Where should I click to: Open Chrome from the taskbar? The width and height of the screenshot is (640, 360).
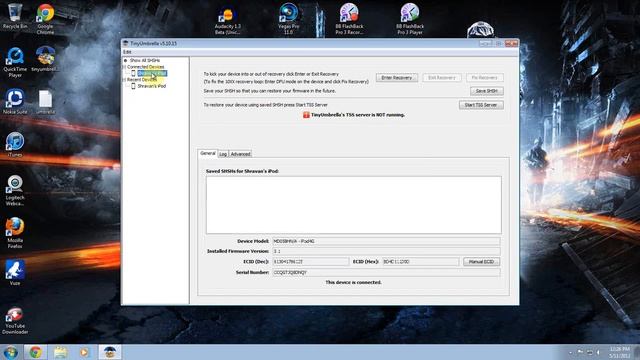tap(36, 352)
